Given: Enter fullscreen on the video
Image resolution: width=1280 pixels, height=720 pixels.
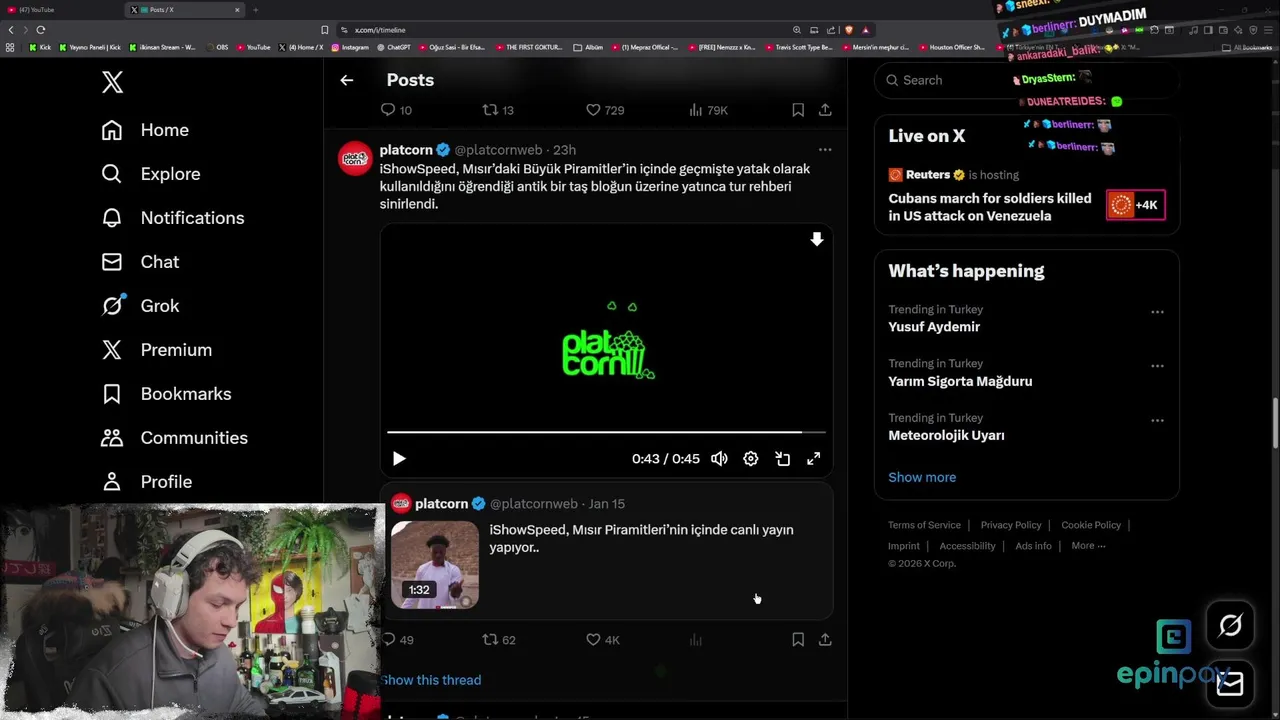Looking at the screenshot, I should [x=814, y=459].
